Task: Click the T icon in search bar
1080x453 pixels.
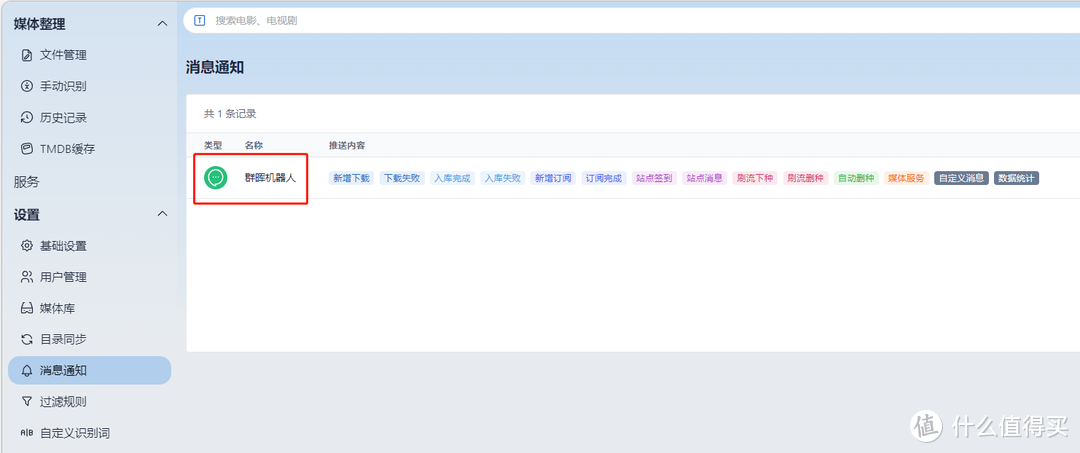Action: click(200, 21)
